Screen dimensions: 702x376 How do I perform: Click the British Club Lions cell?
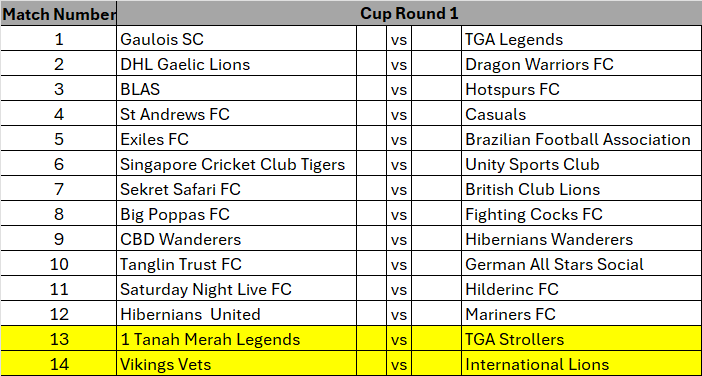click(x=581, y=189)
